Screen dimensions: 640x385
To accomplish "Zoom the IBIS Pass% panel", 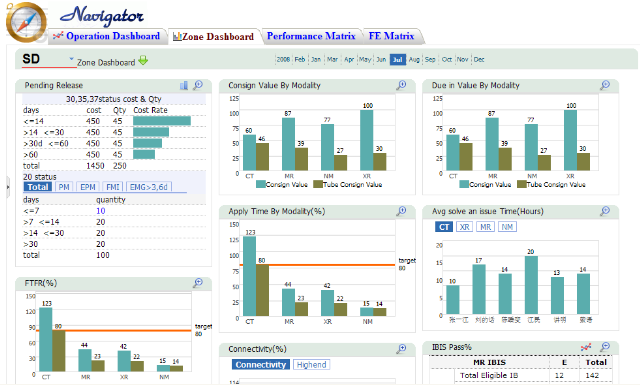I will [x=605, y=347].
